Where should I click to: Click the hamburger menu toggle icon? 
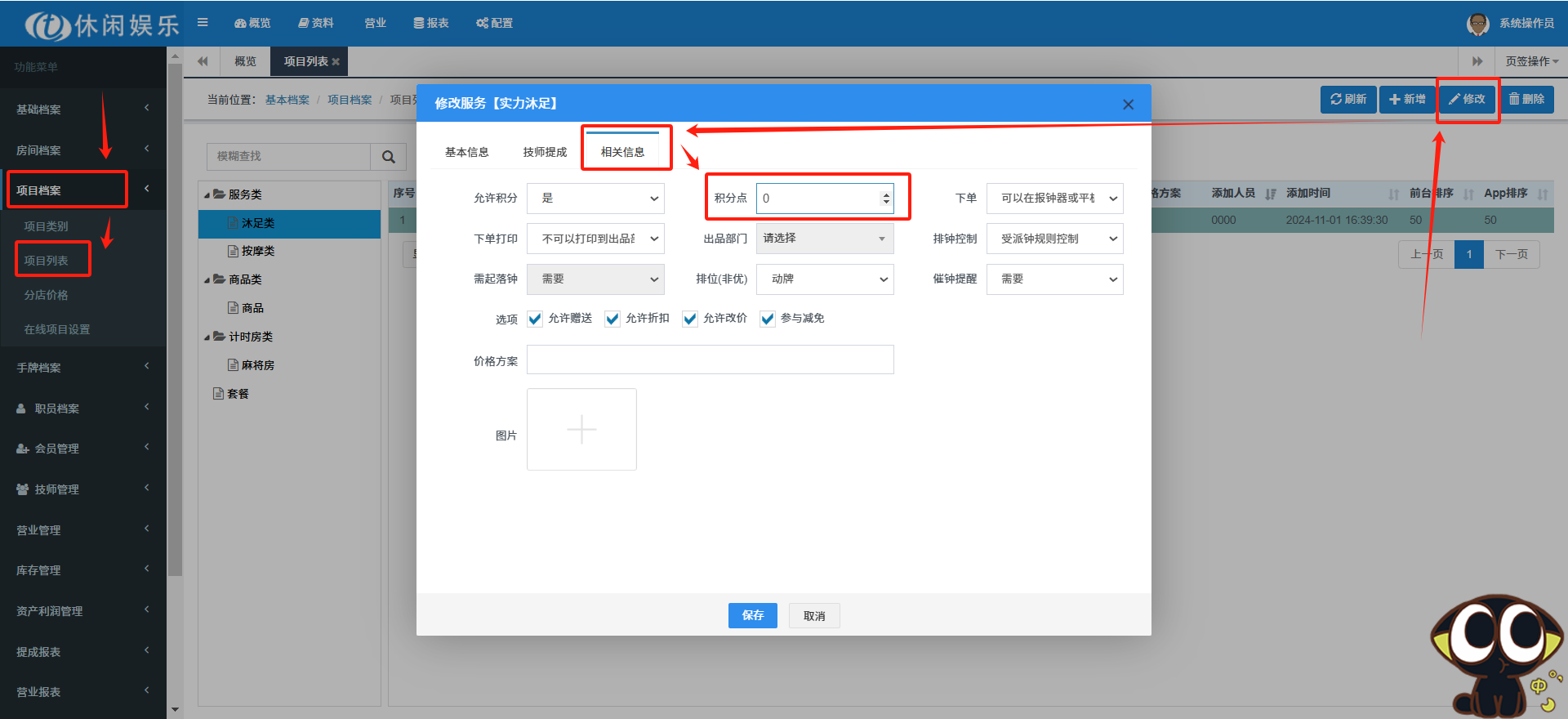[203, 23]
